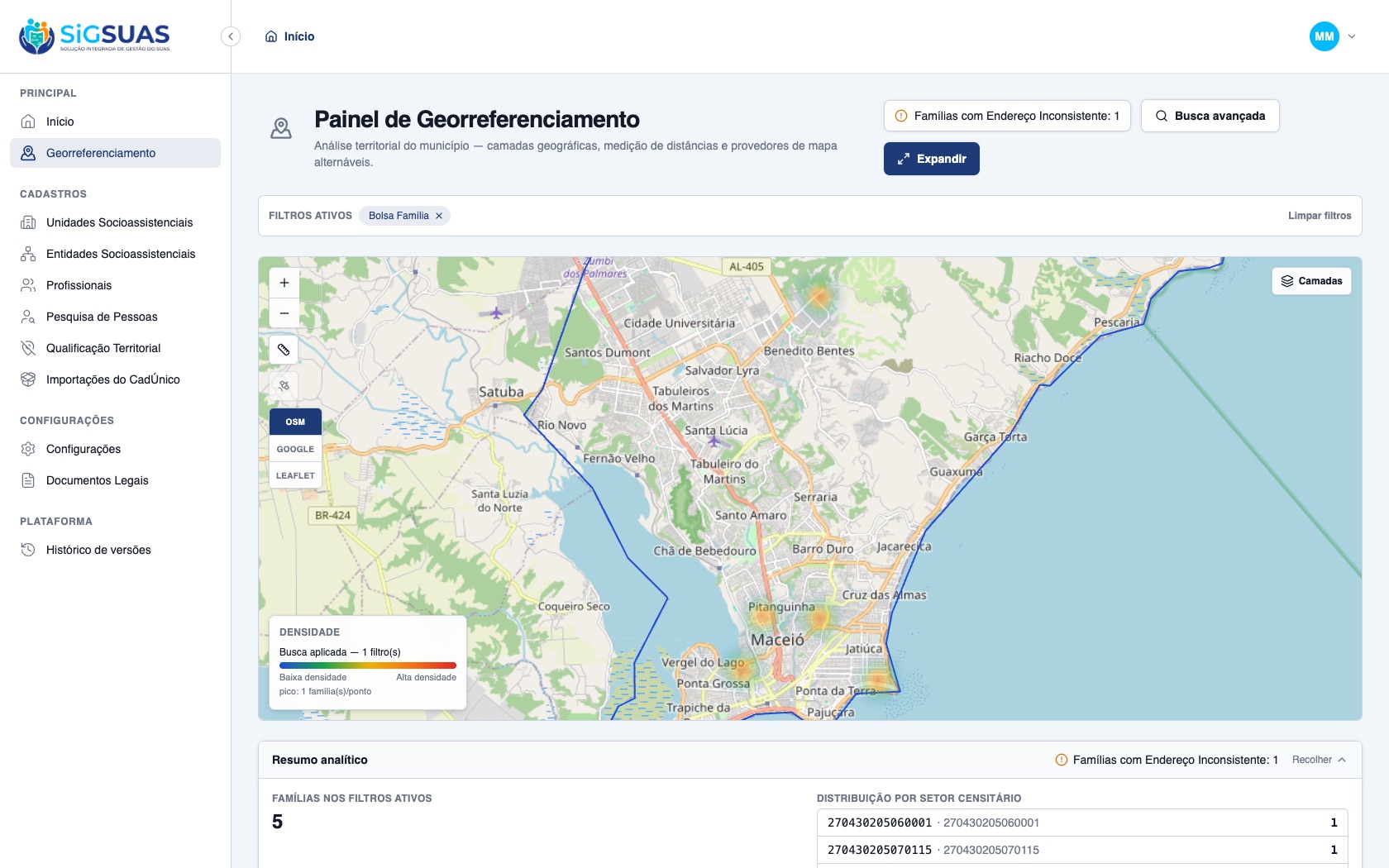Collapse the summary with Recolher
The height and width of the screenshot is (868, 1389).
pyautogui.click(x=1319, y=760)
